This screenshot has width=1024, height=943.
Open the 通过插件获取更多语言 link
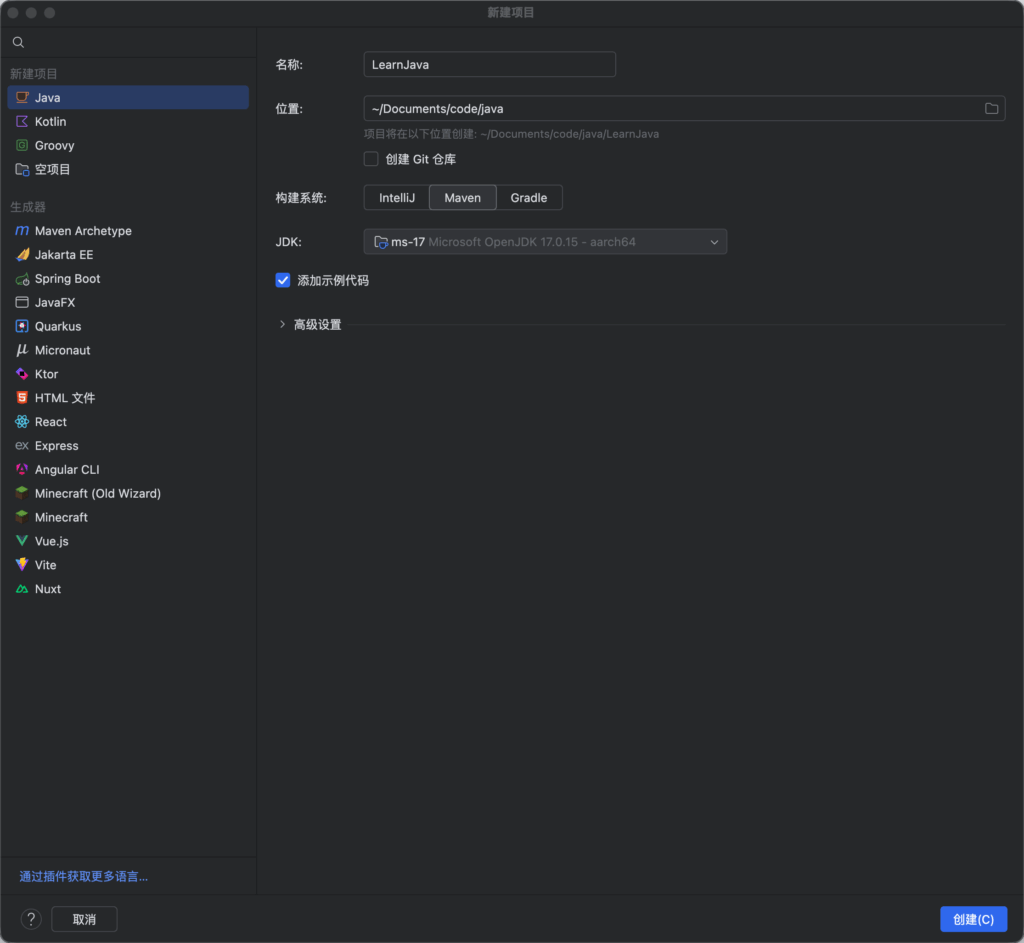pyautogui.click(x=84, y=876)
